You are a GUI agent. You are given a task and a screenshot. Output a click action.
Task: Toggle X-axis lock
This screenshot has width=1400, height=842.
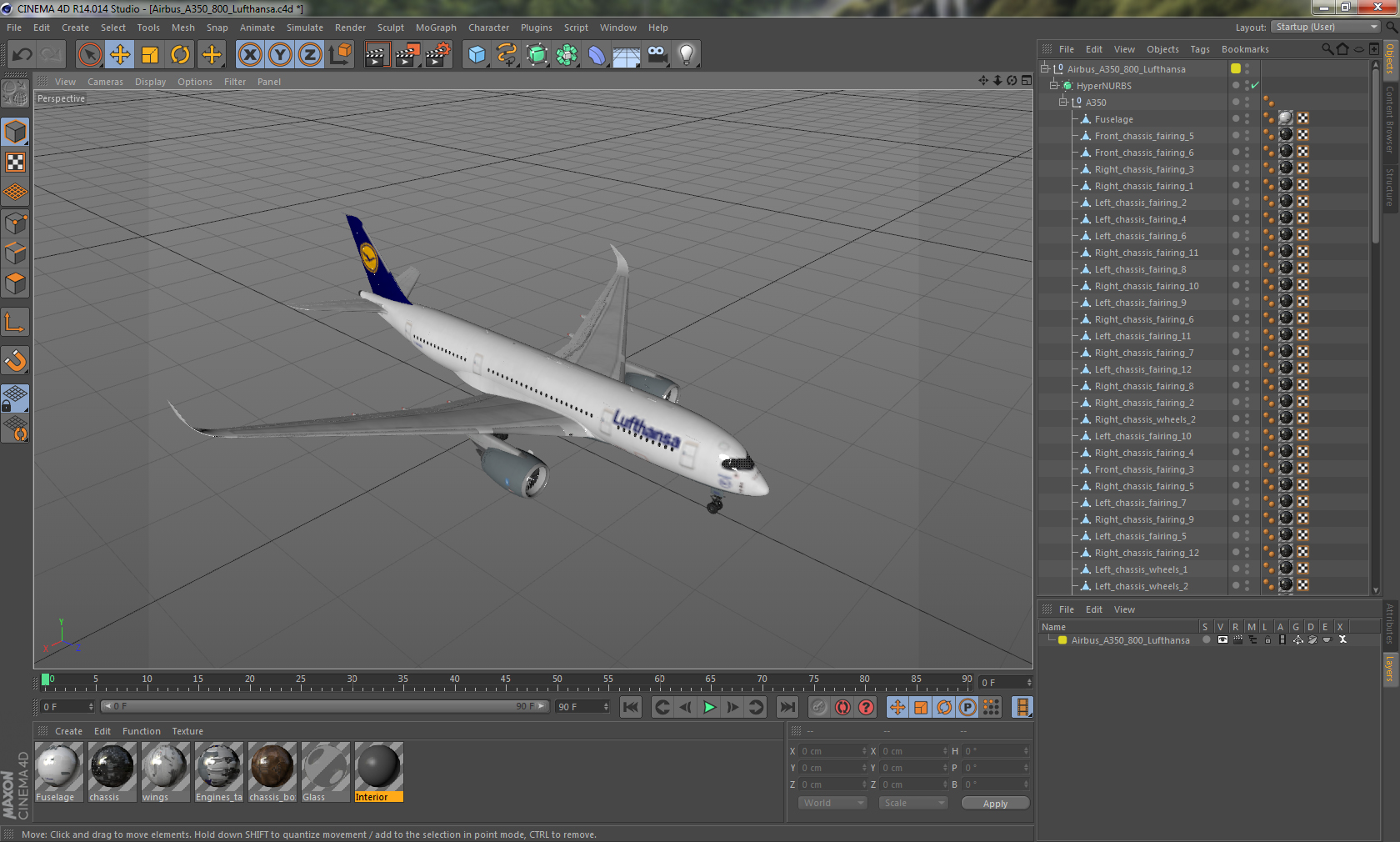coord(249,55)
